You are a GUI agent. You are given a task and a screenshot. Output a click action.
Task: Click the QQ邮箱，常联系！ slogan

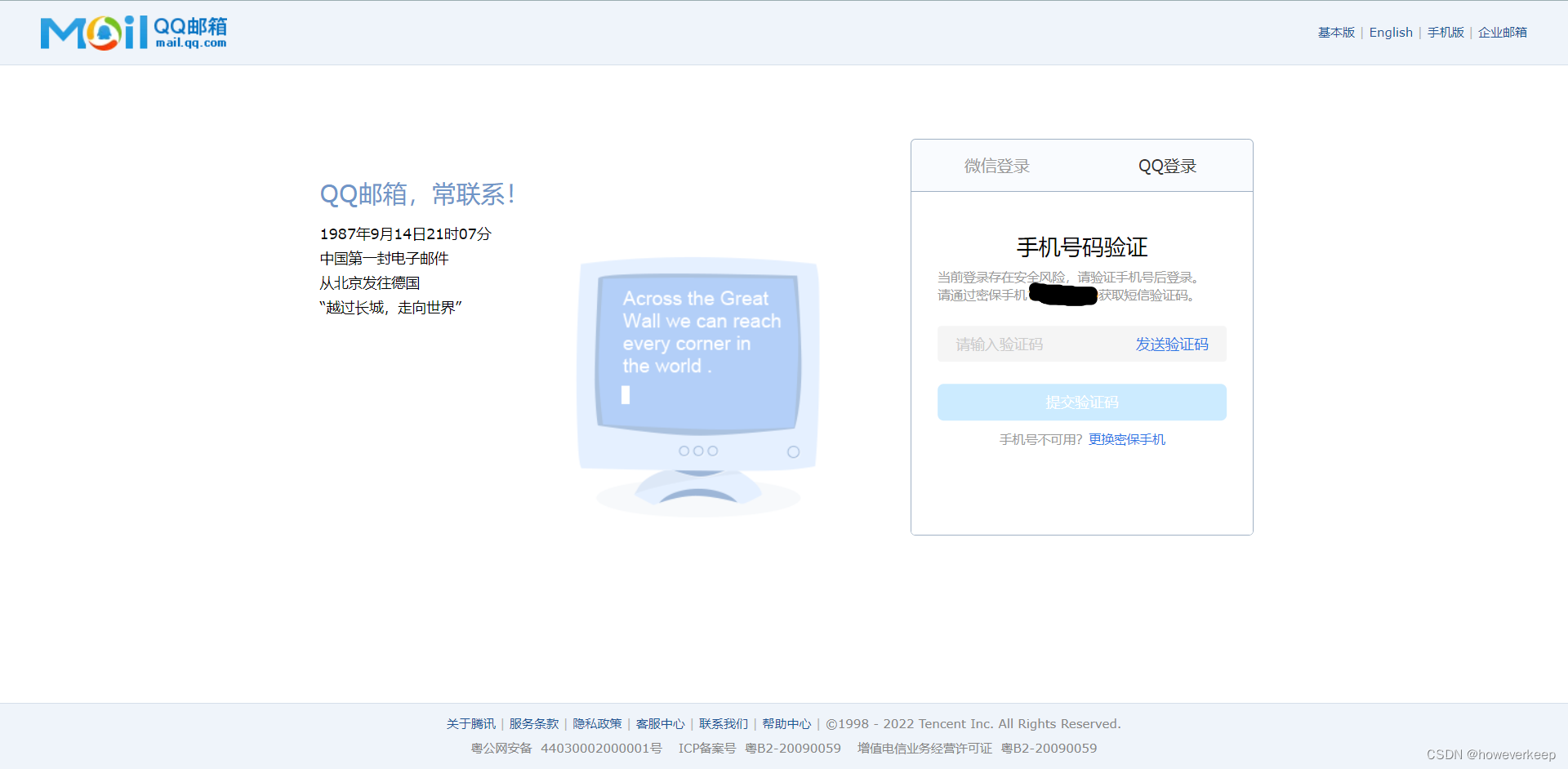click(x=417, y=194)
